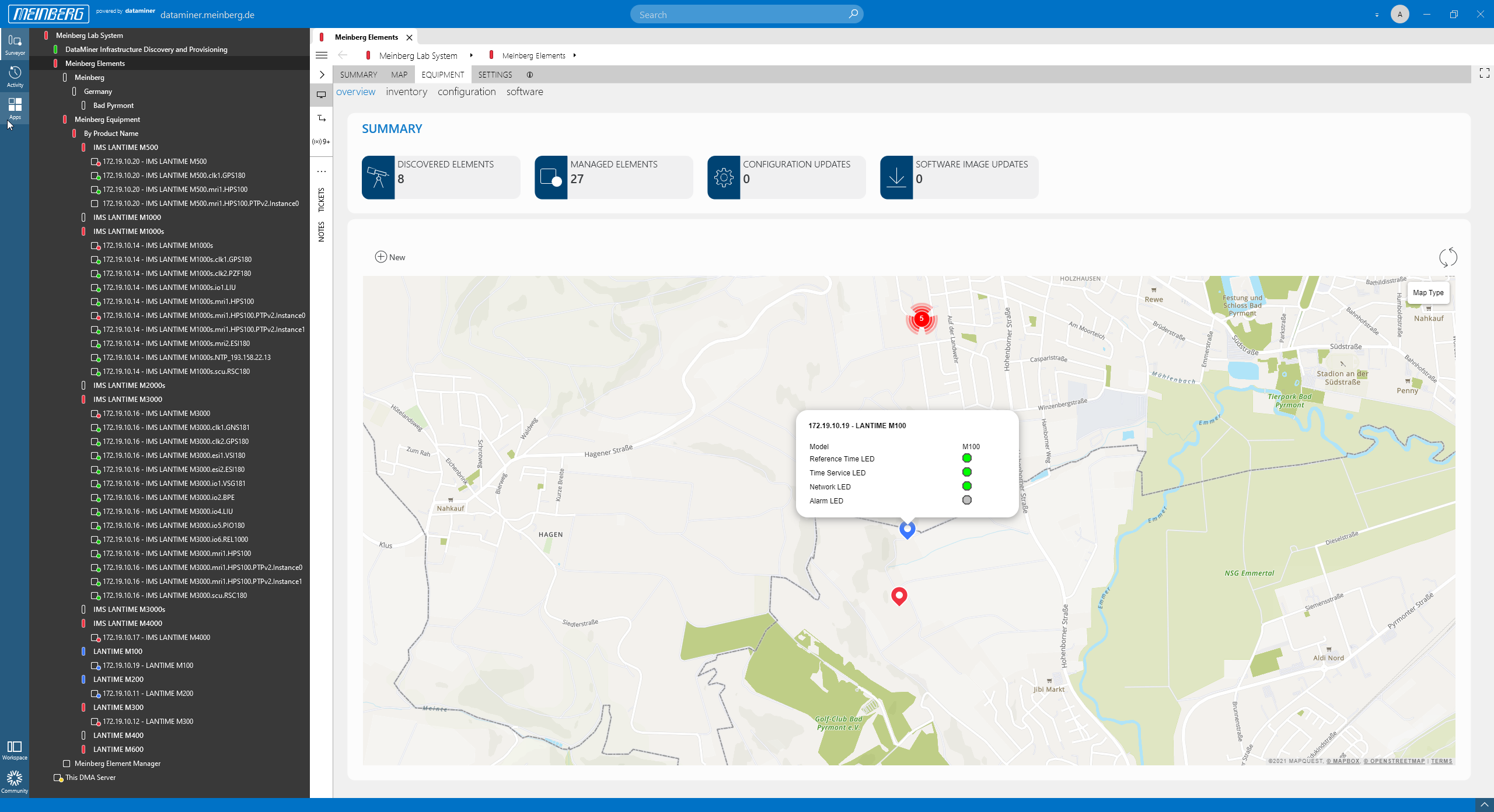The image size is (1494, 812).
Task: Close the Meinberg Elements tab
Action: pos(409,37)
